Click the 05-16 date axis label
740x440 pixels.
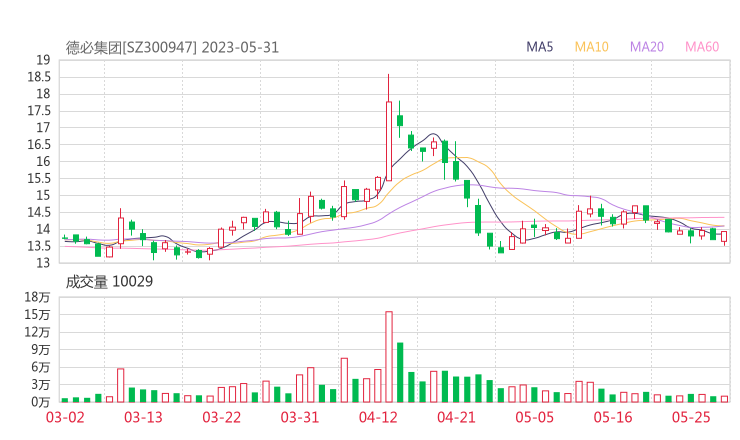coord(613,417)
